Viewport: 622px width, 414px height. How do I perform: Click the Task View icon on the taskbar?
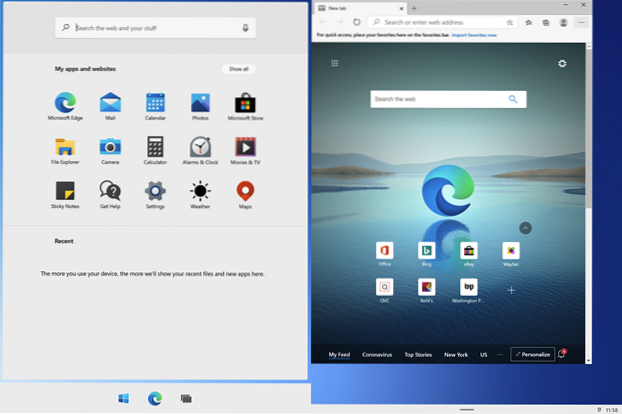coord(186,398)
